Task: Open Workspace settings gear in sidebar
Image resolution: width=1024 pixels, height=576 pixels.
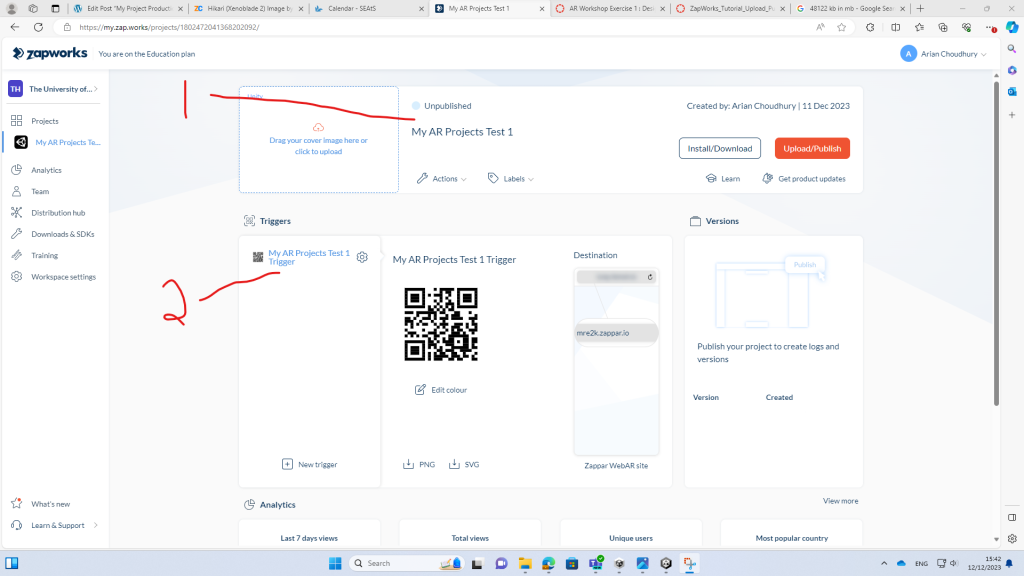Action: pos(17,277)
